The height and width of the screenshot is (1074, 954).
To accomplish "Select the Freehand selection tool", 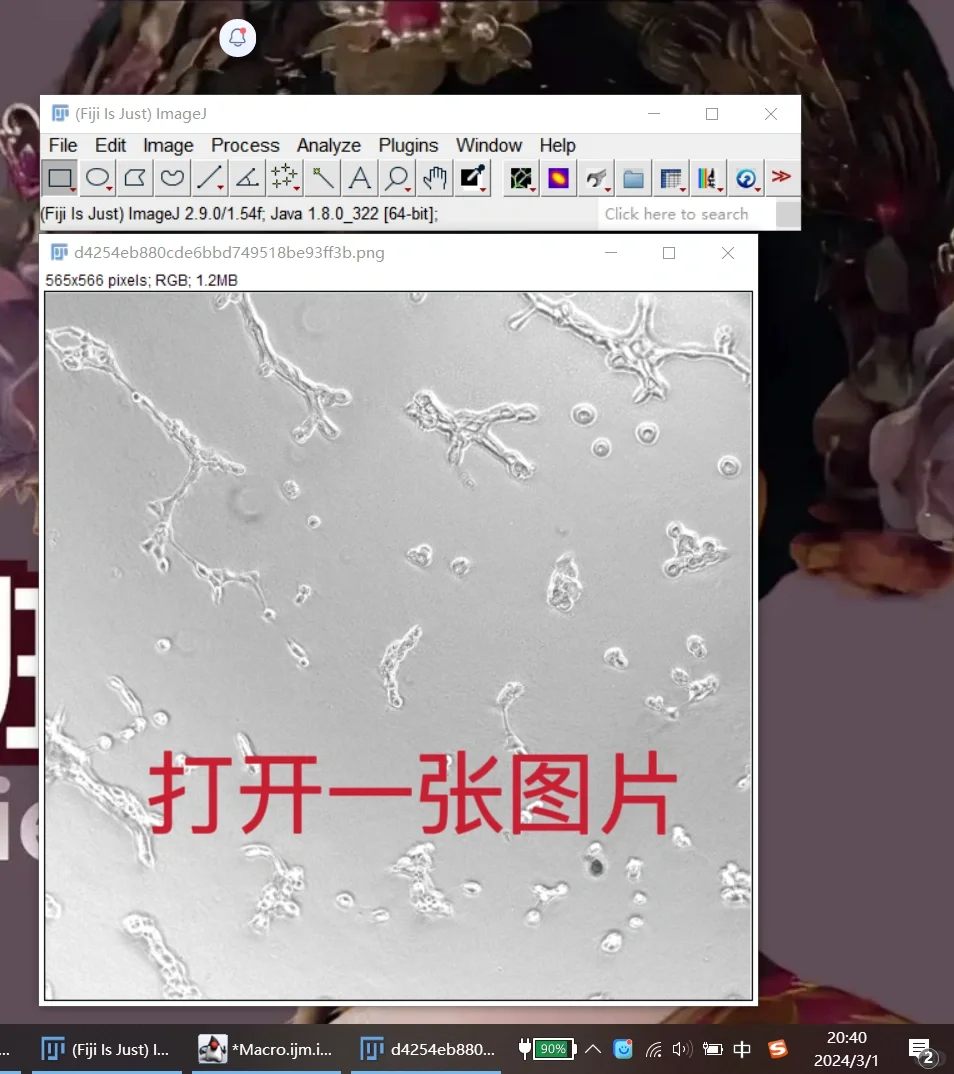I will tap(171, 177).
